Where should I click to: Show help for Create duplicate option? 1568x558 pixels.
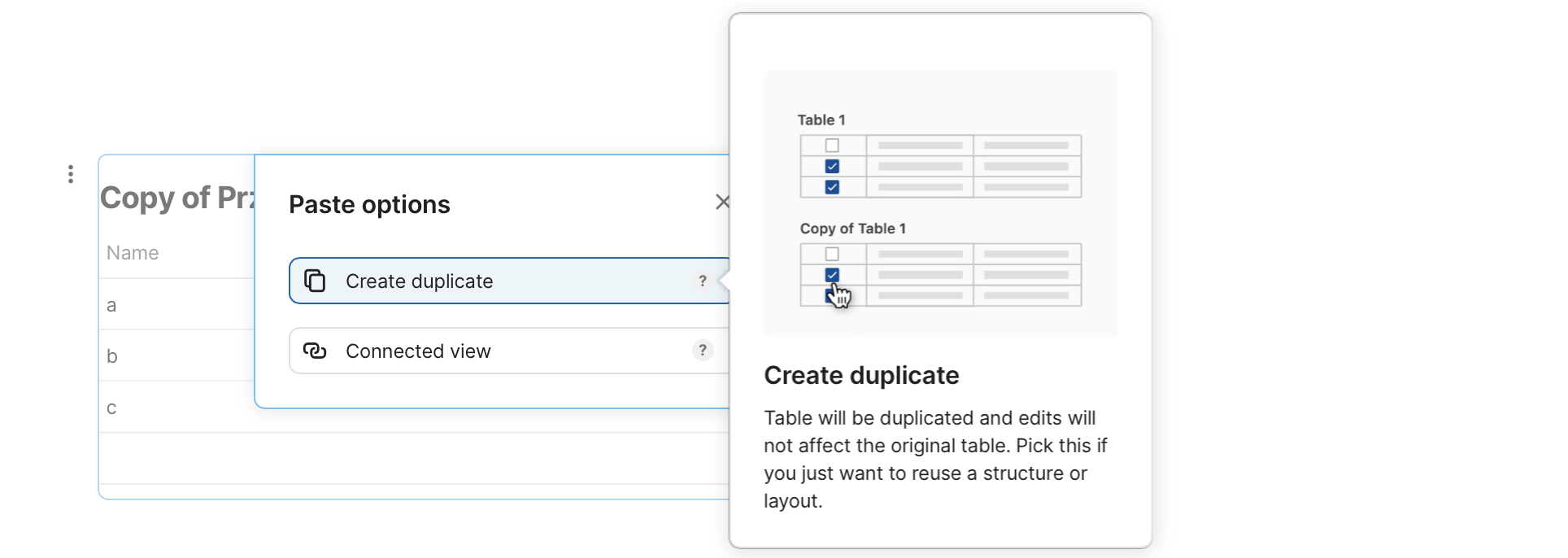pyautogui.click(x=703, y=281)
